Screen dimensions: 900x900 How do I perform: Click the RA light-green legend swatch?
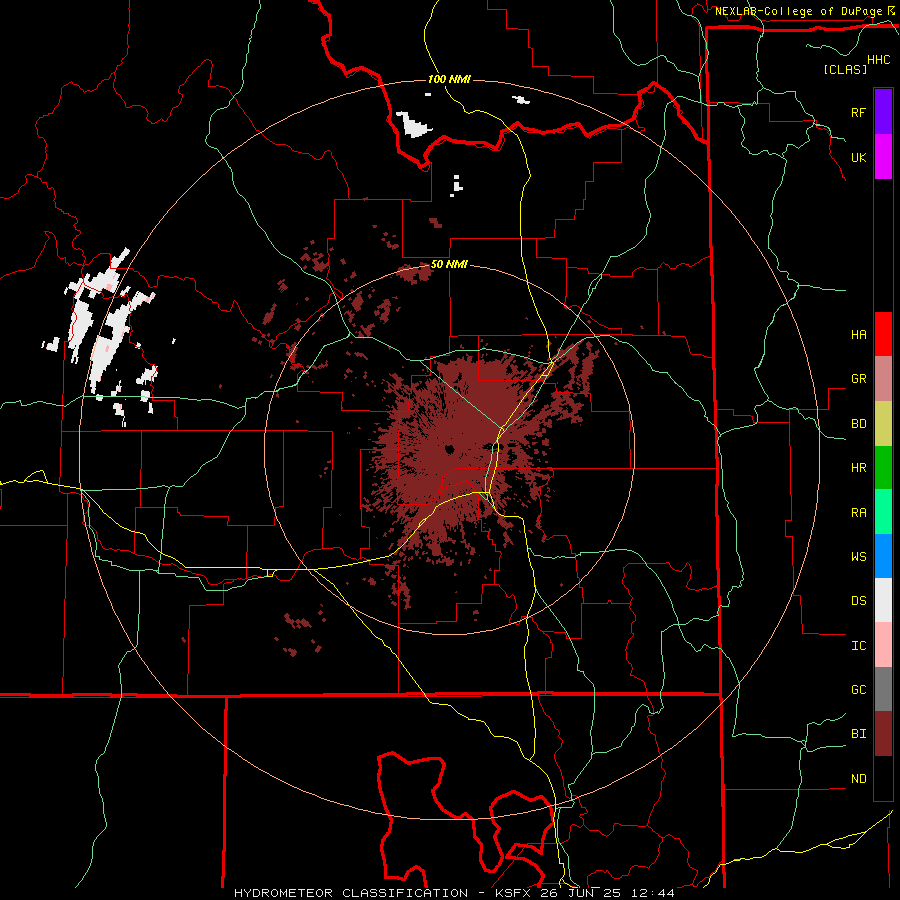coord(883,511)
